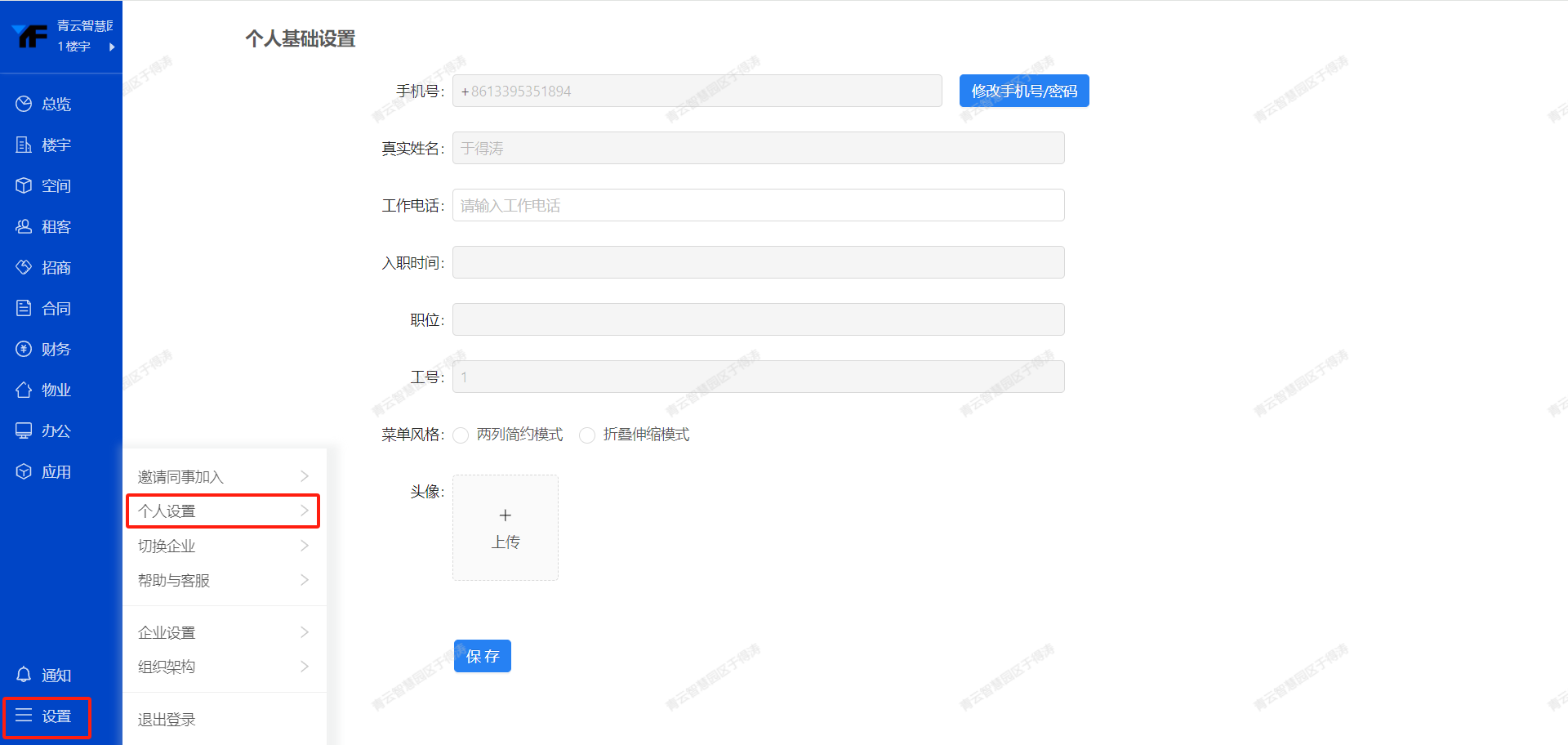Image resolution: width=1568 pixels, height=745 pixels.
Task: Click the 修改手机号/密码 button
Action: [x=1024, y=91]
